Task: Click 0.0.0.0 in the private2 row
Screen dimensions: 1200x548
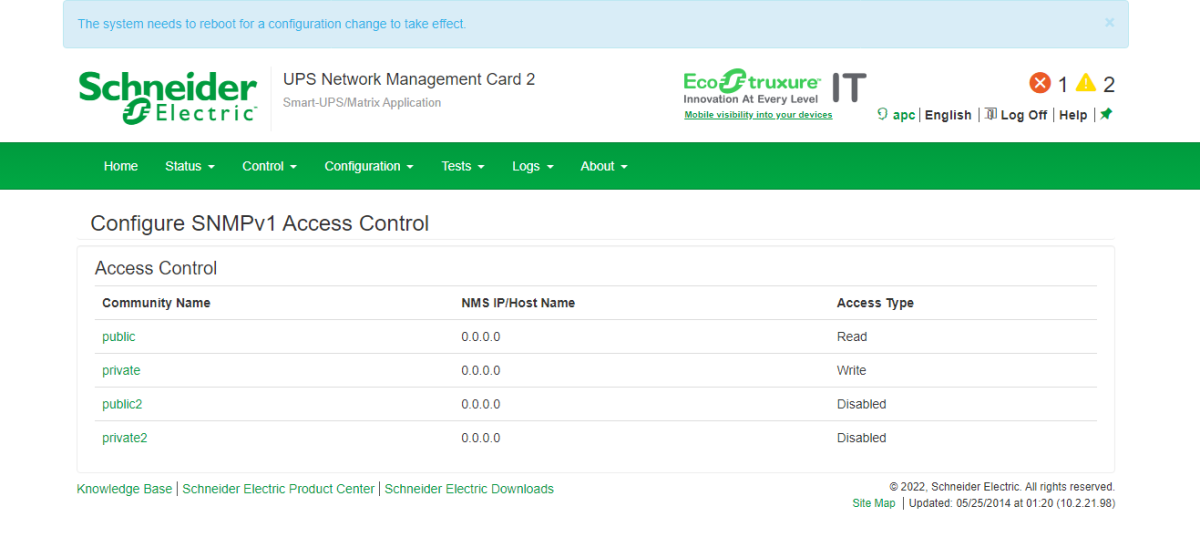Action: [481, 438]
